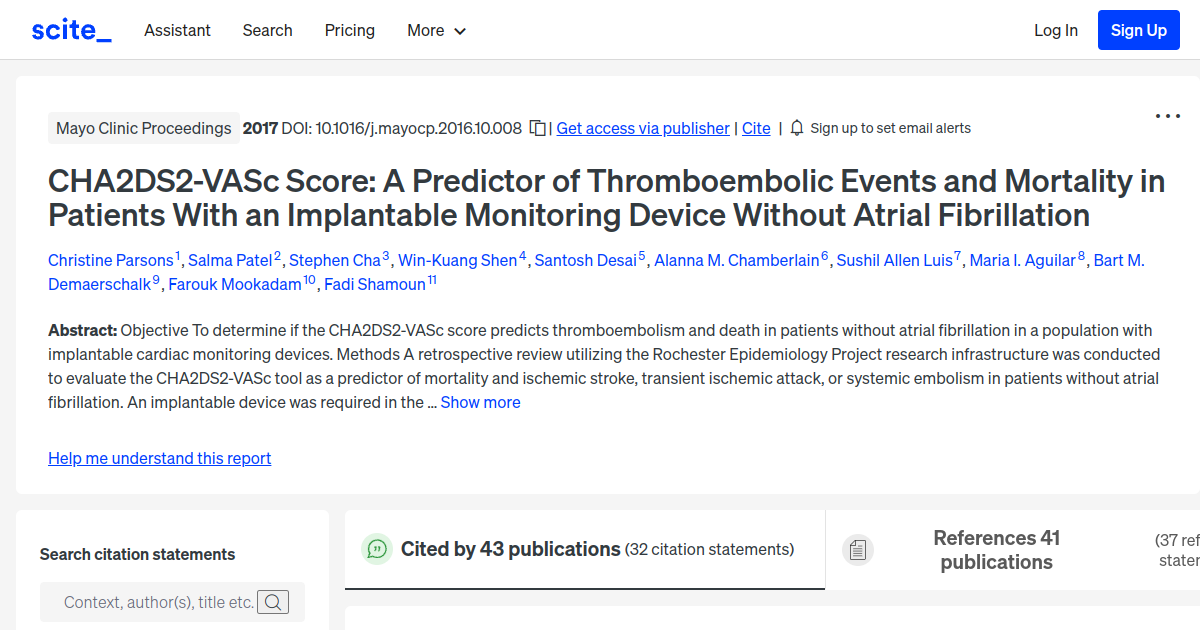Click the bell icon to set email alerts

point(795,128)
